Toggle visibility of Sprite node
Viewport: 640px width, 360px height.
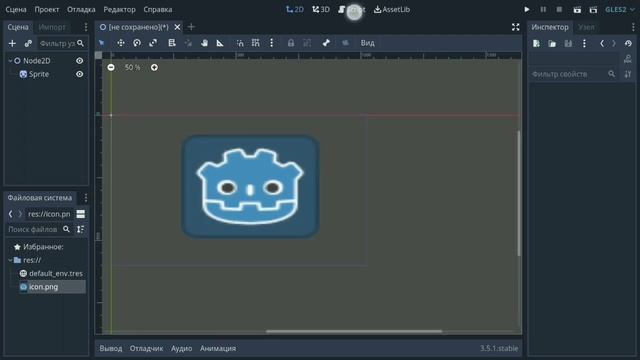coord(80,74)
